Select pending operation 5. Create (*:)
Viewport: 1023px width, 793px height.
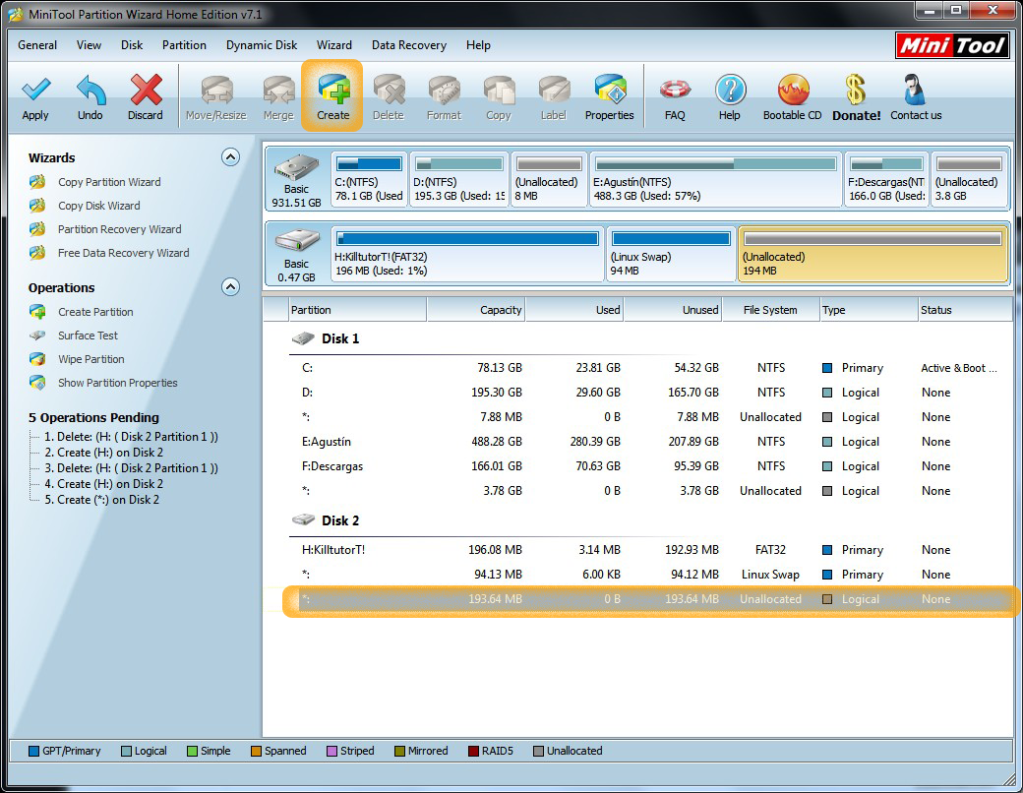(x=102, y=499)
